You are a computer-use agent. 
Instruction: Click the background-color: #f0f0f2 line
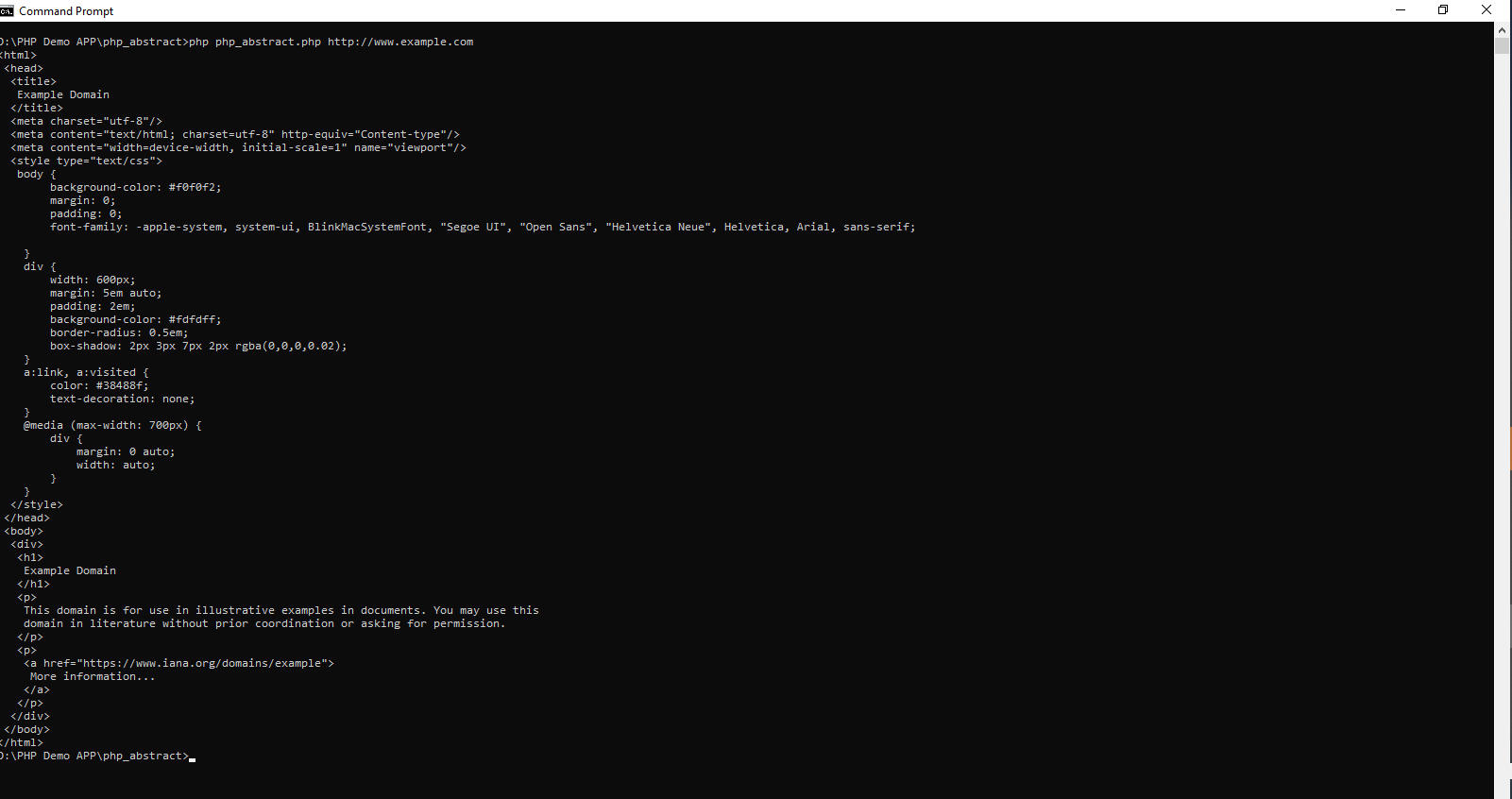coord(136,187)
